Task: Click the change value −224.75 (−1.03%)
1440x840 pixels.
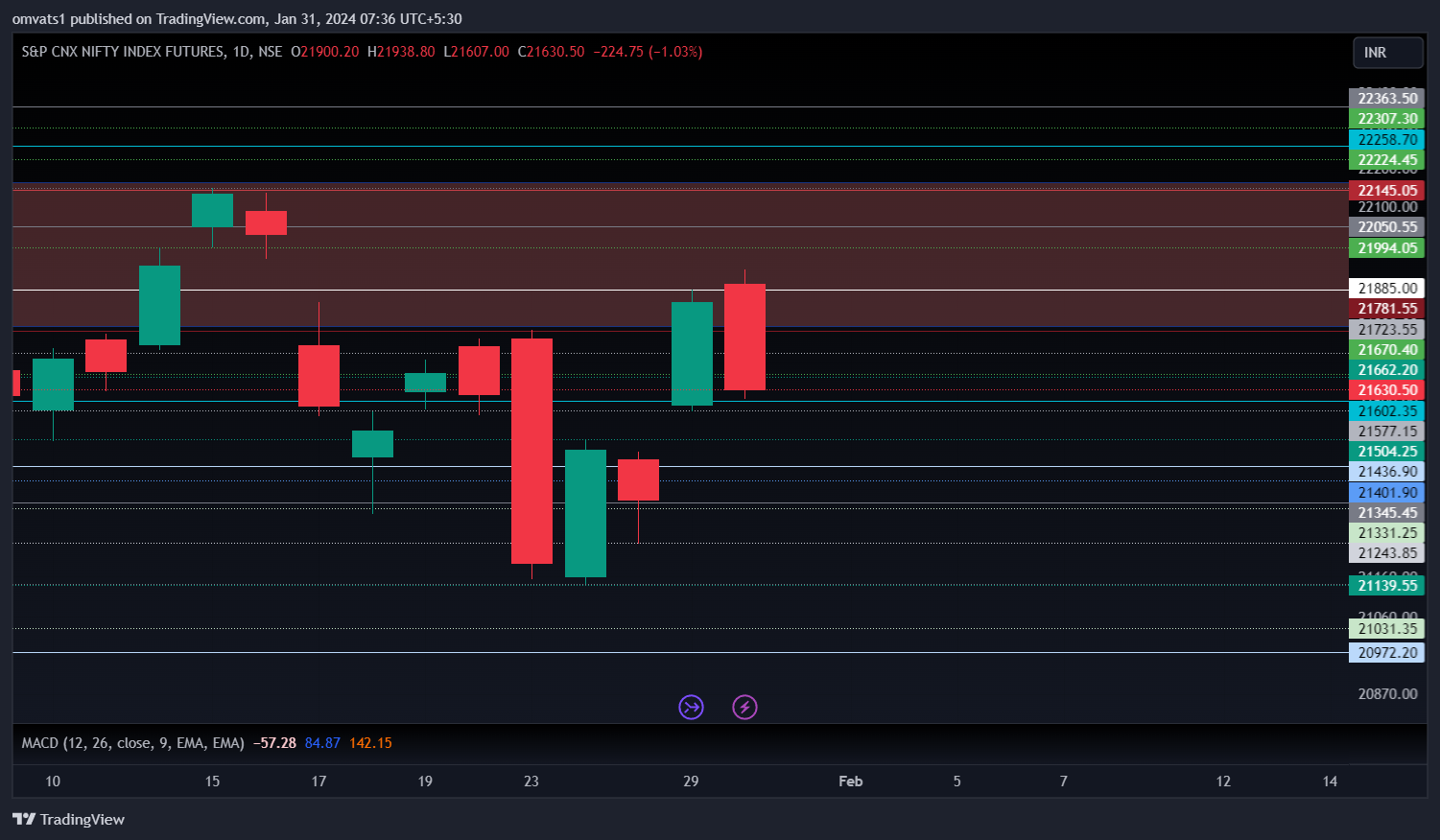Action: click(x=649, y=52)
